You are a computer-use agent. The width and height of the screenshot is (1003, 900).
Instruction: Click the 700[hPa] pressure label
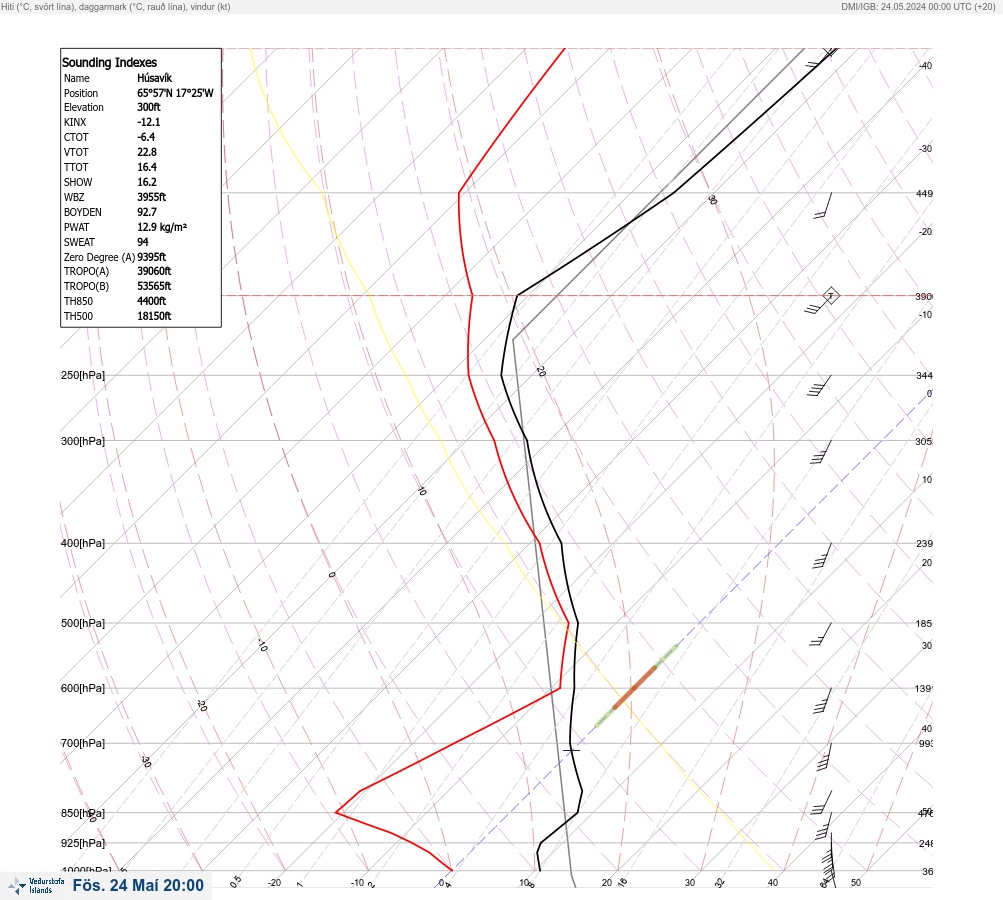pos(83,743)
